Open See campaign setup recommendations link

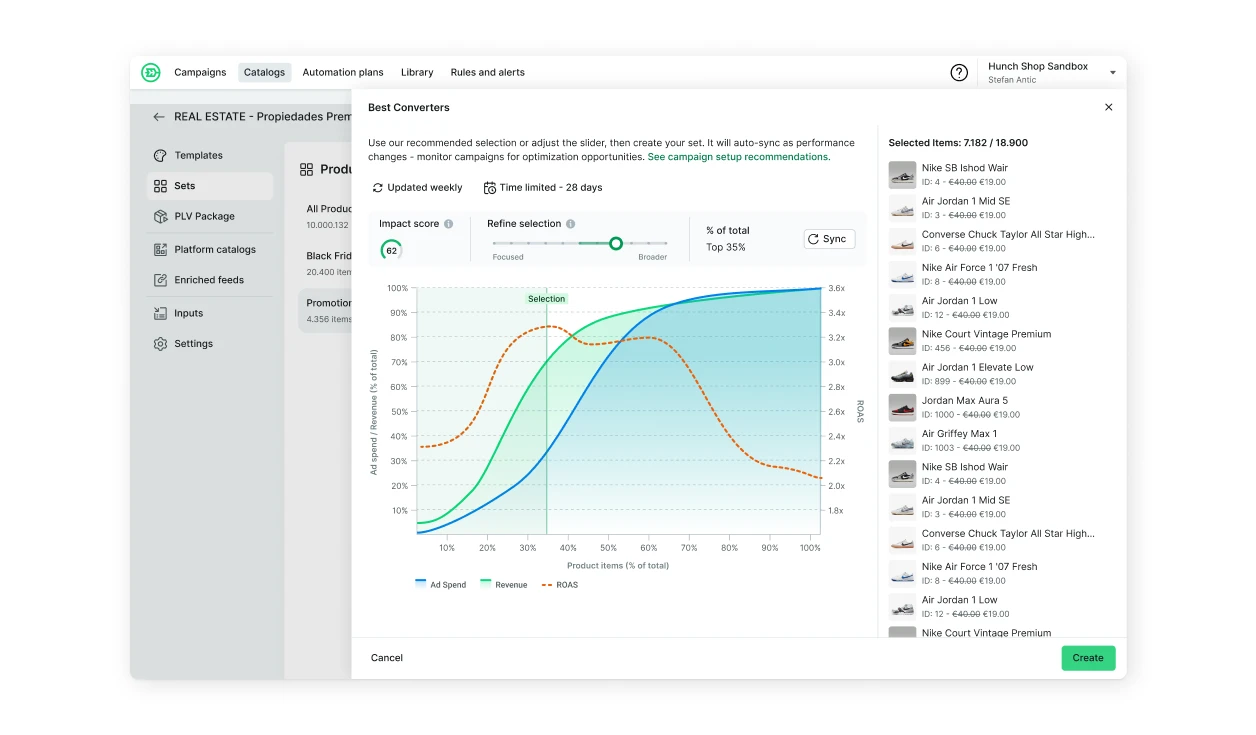[x=738, y=157]
